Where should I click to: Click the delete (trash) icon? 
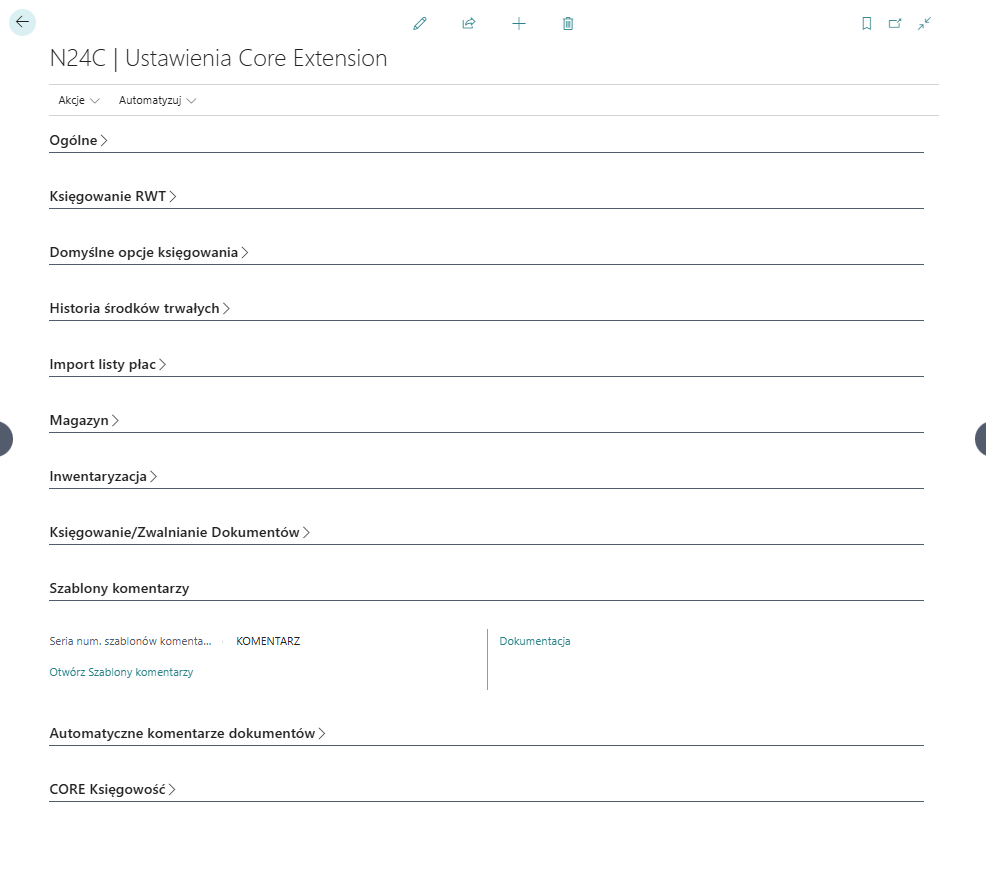point(567,23)
